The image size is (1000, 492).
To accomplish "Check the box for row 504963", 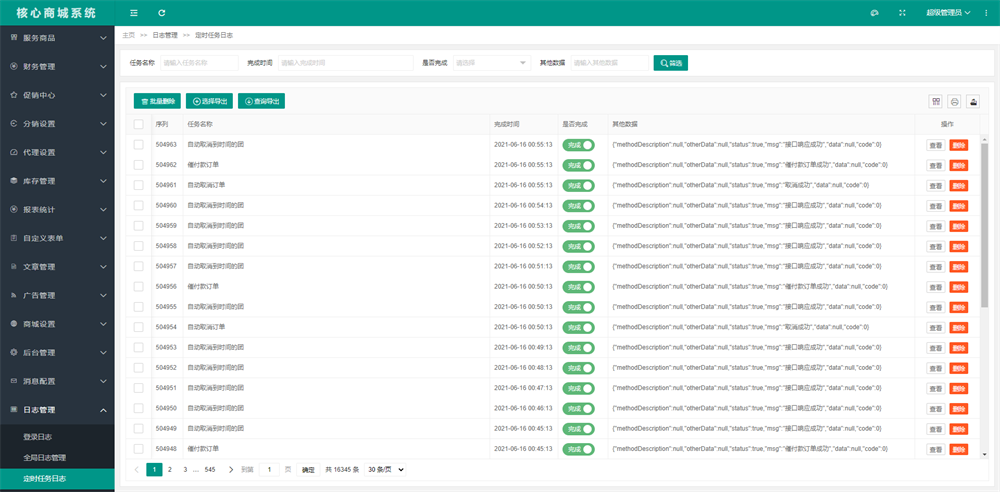I will click(x=138, y=145).
